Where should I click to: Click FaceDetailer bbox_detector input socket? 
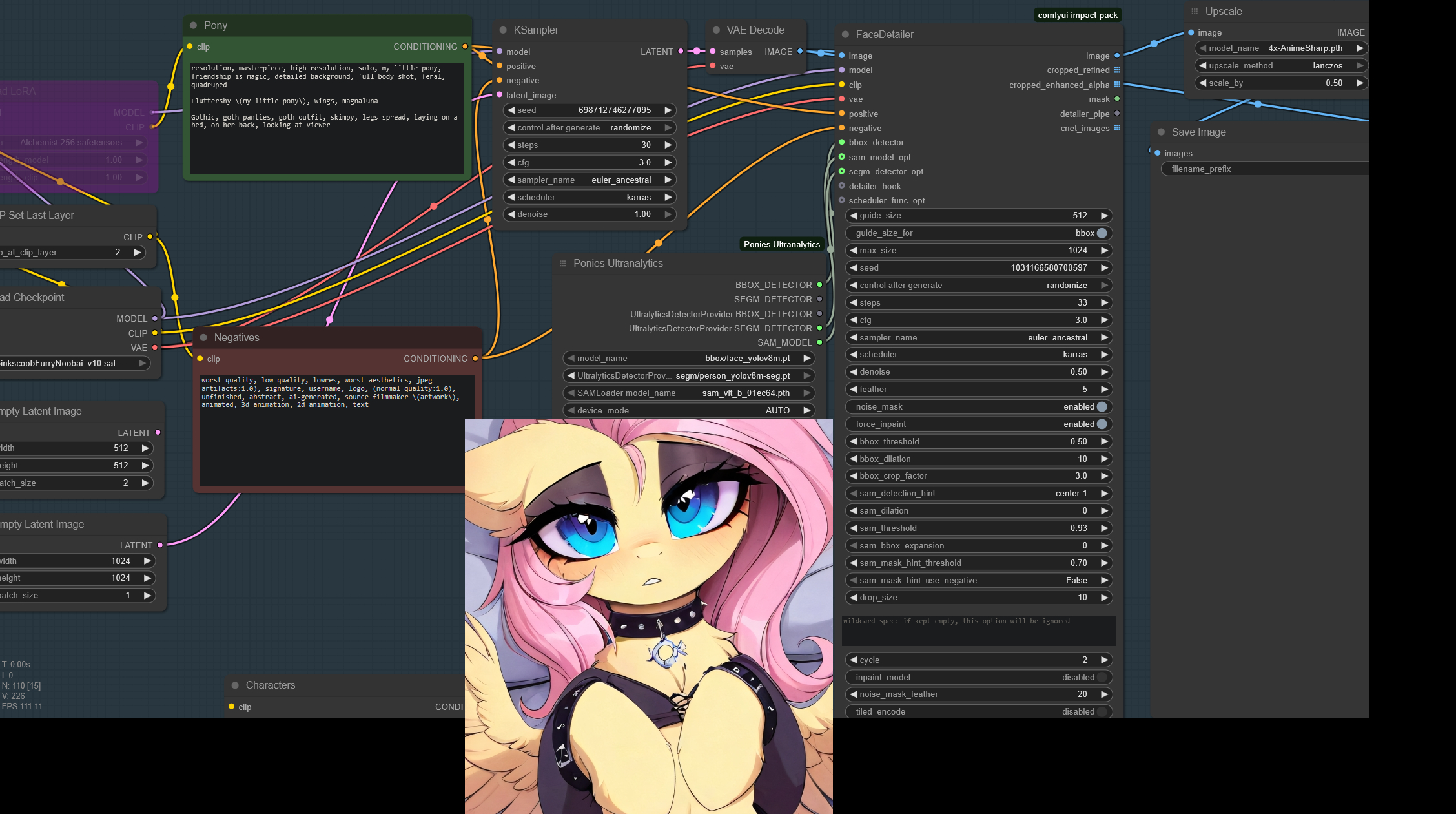842,143
